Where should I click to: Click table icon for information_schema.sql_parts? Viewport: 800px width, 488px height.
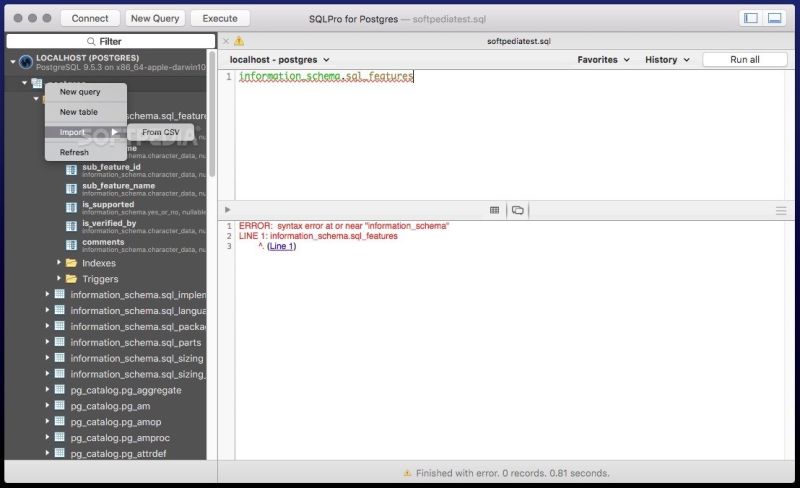point(60,341)
